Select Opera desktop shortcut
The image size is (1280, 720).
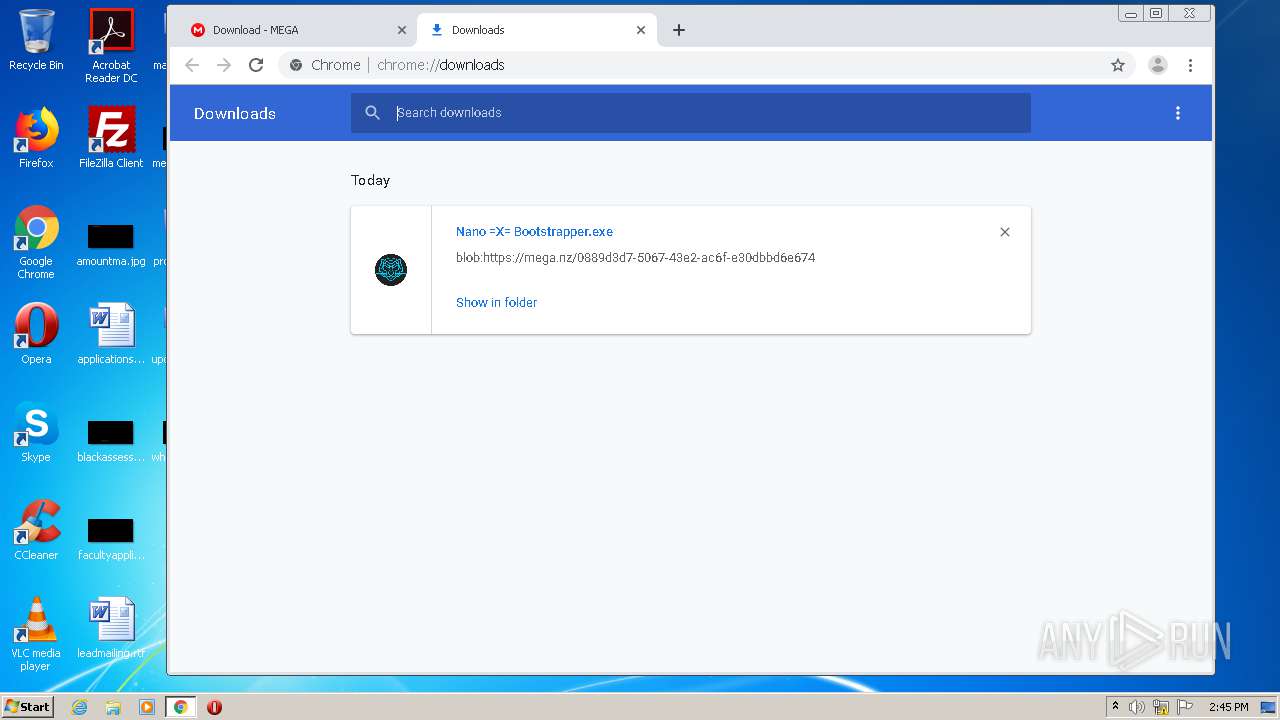(36, 334)
